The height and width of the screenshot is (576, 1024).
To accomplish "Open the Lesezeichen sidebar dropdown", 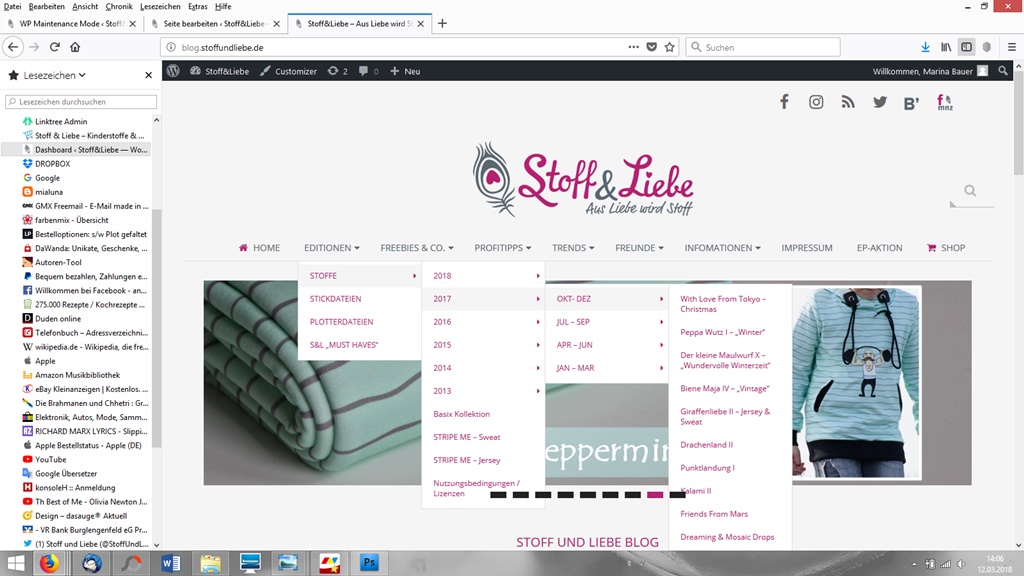I will pos(54,75).
